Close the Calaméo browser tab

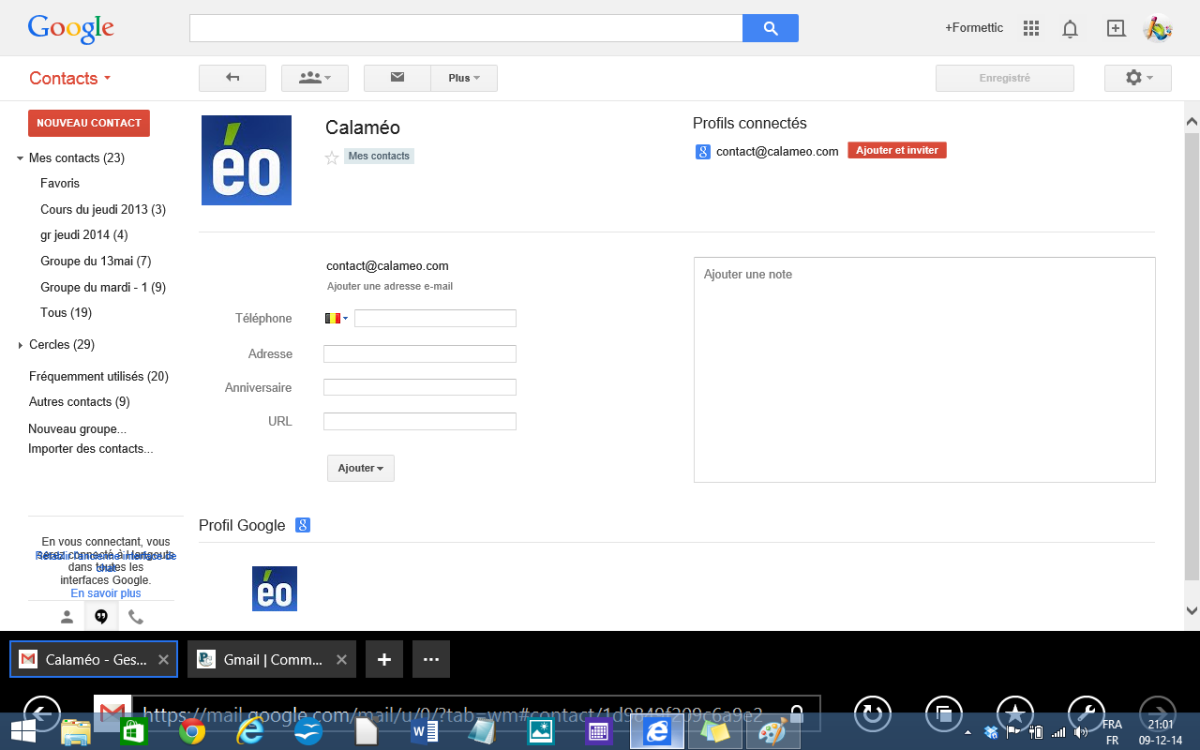(163, 660)
